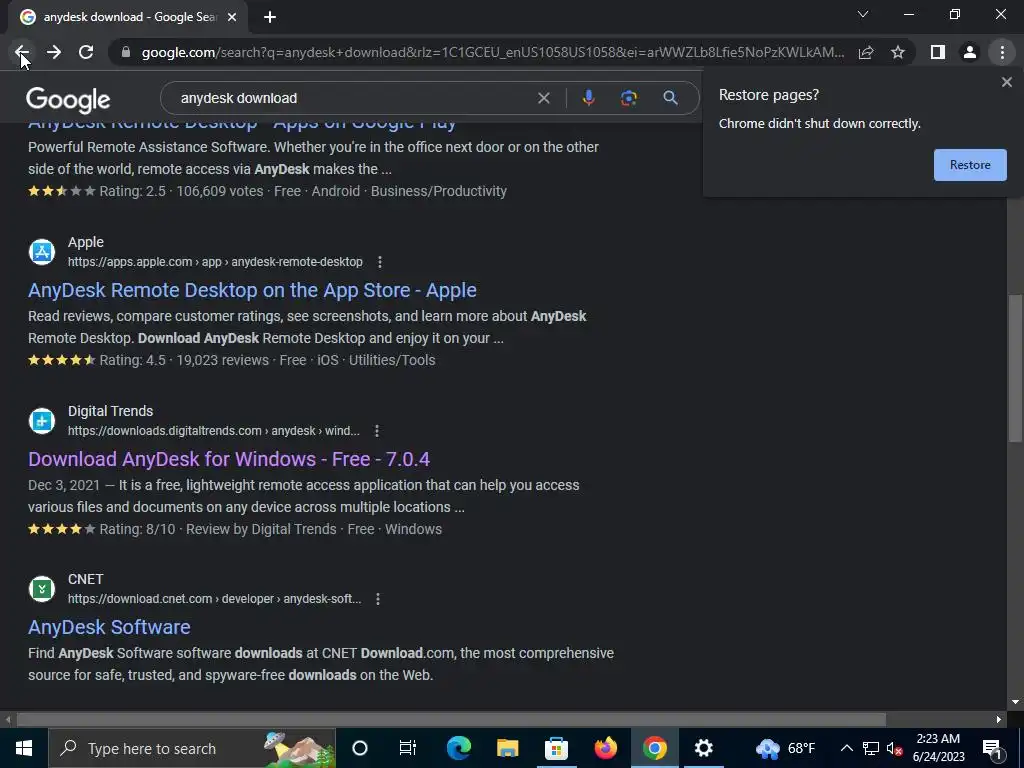
Task: Launch Microsoft Edge from taskbar
Action: [458, 748]
